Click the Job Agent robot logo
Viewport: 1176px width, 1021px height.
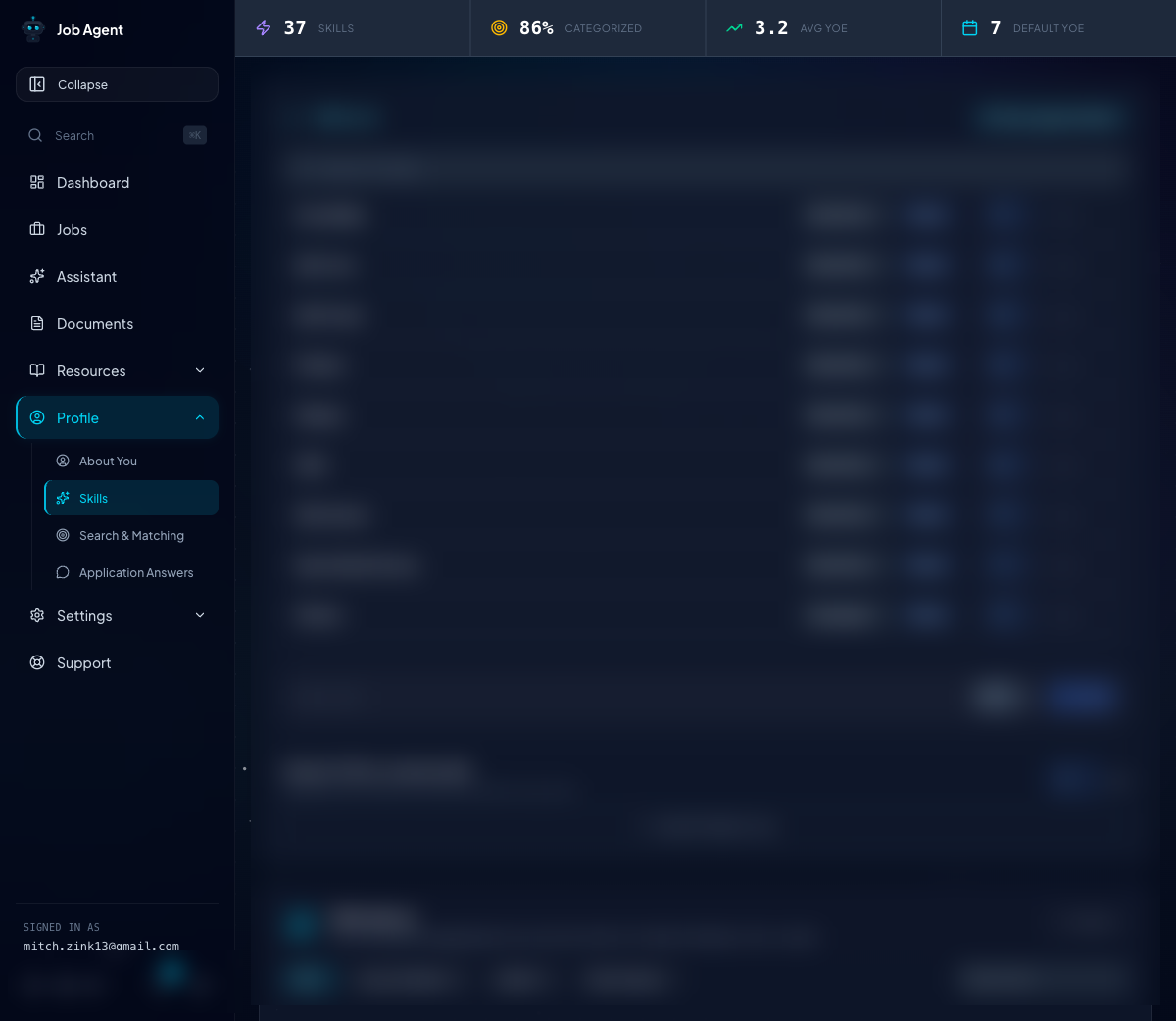tap(34, 29)
